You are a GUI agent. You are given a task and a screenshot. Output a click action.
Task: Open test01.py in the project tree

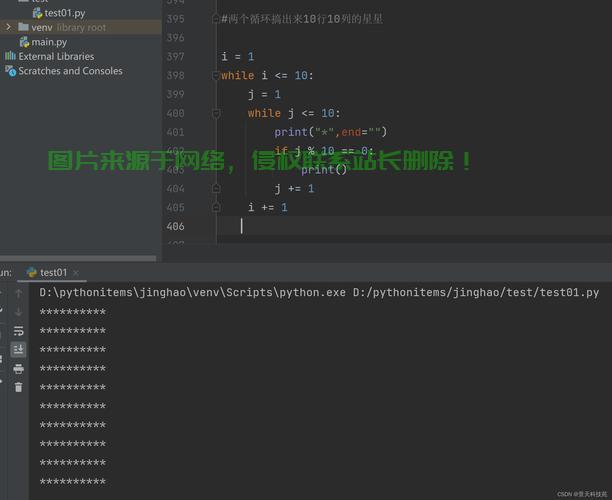point(63,13)
